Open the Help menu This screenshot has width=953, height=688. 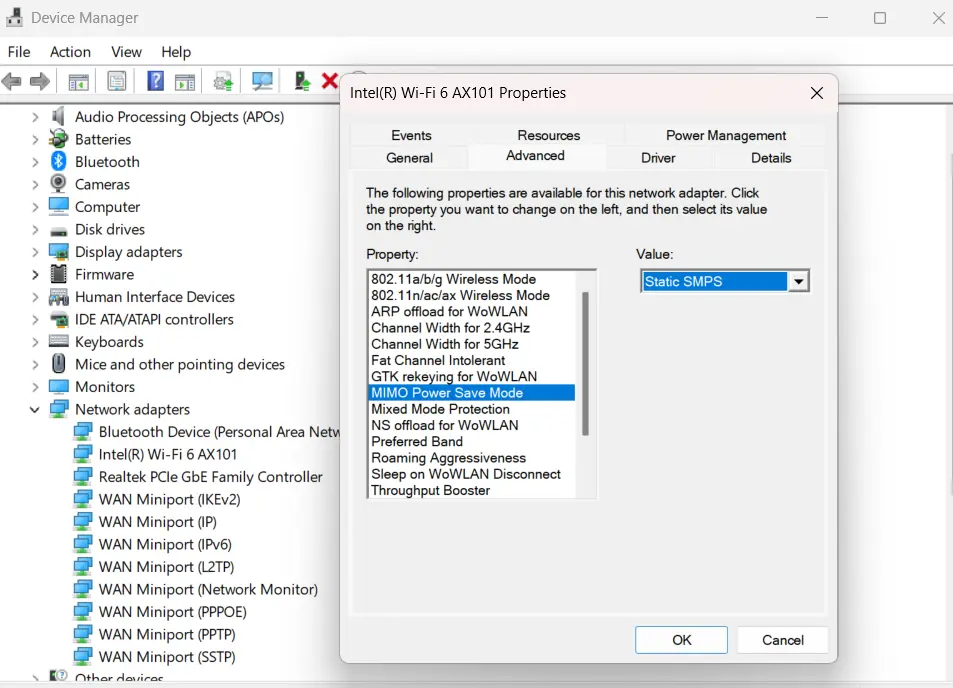pyautogui.click(x=176, y=52)
